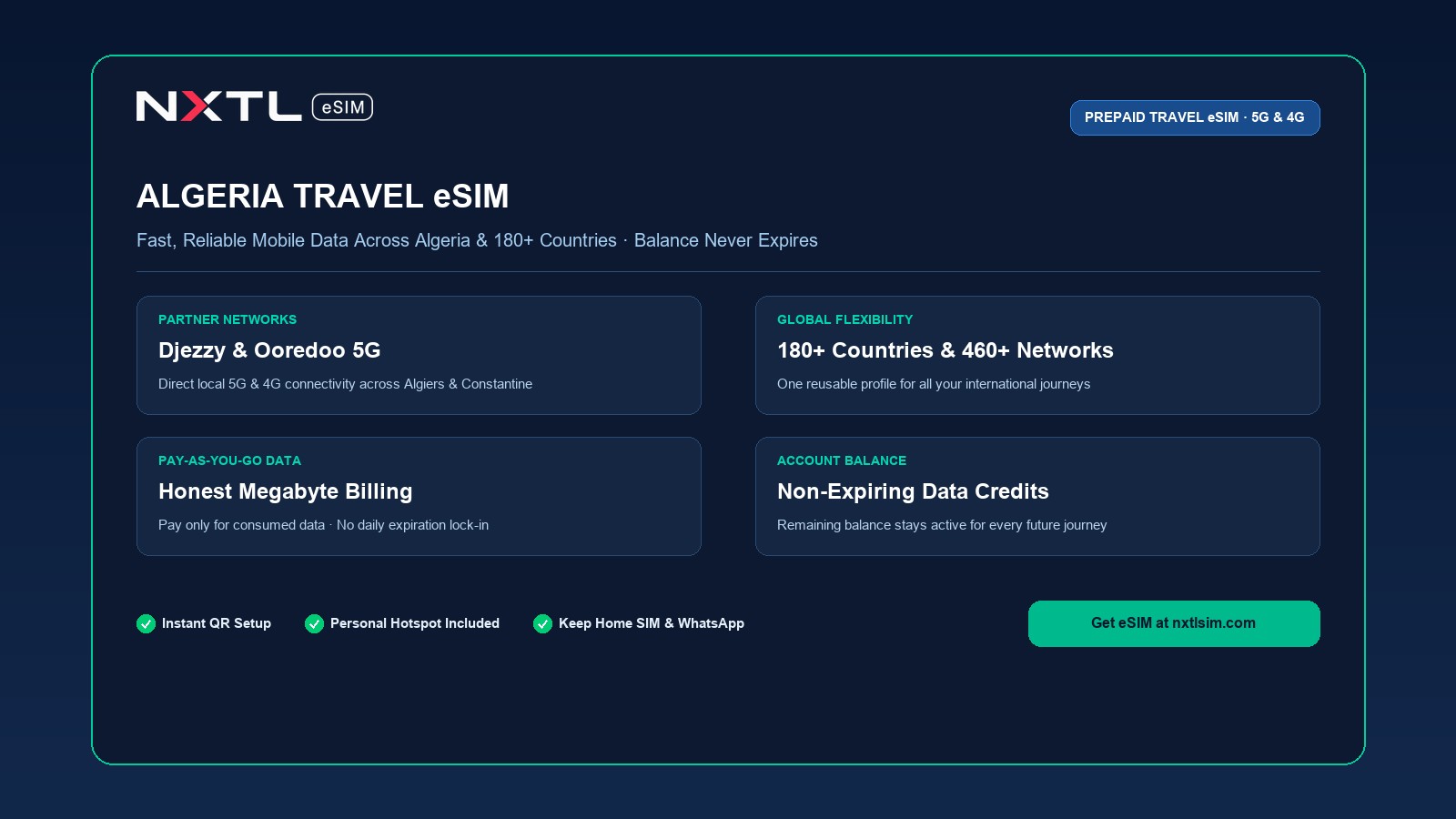Click the Pay only for consumed data line

[323, 525]
